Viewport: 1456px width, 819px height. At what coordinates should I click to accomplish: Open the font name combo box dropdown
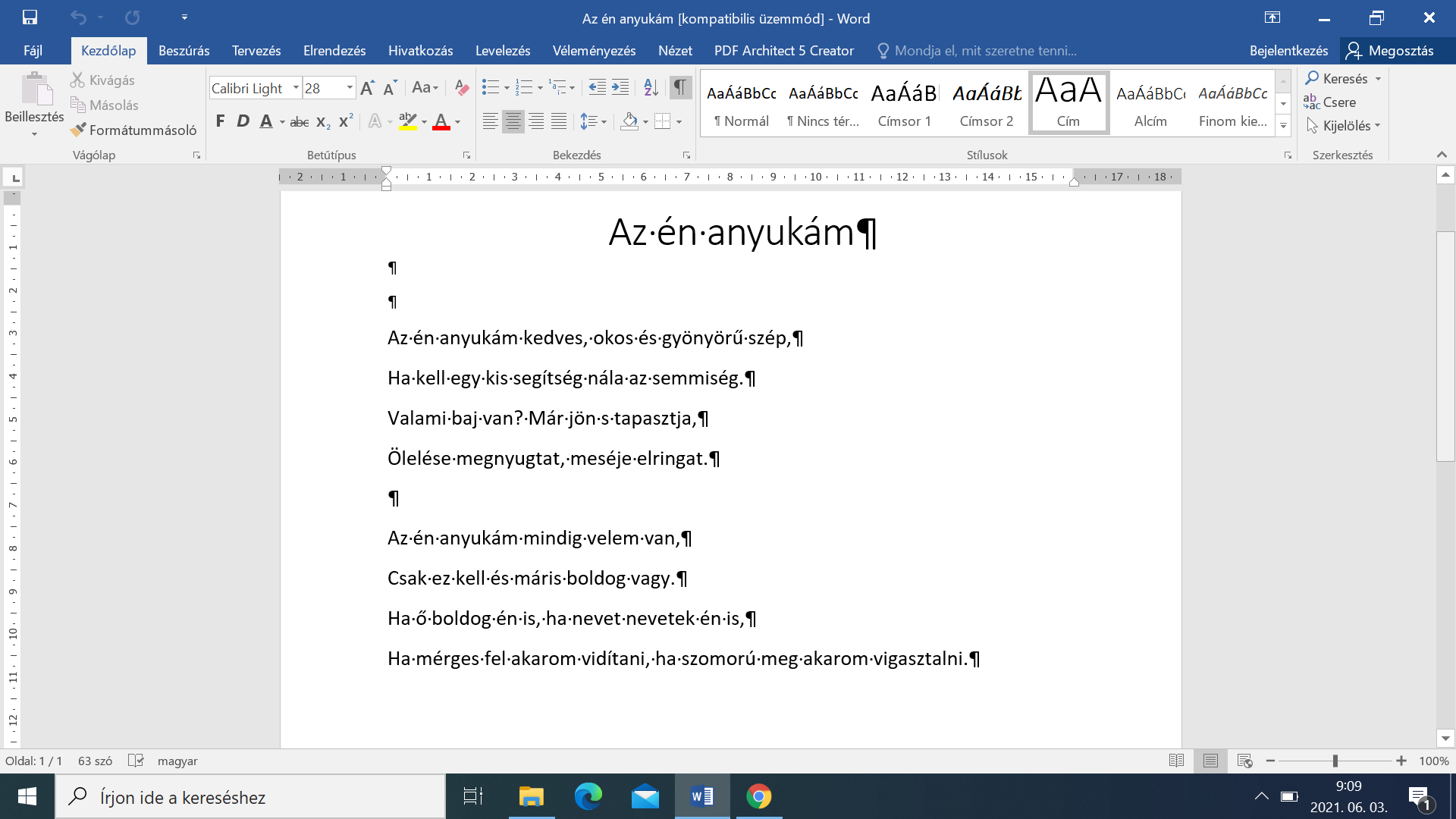[x=296, y=88]
